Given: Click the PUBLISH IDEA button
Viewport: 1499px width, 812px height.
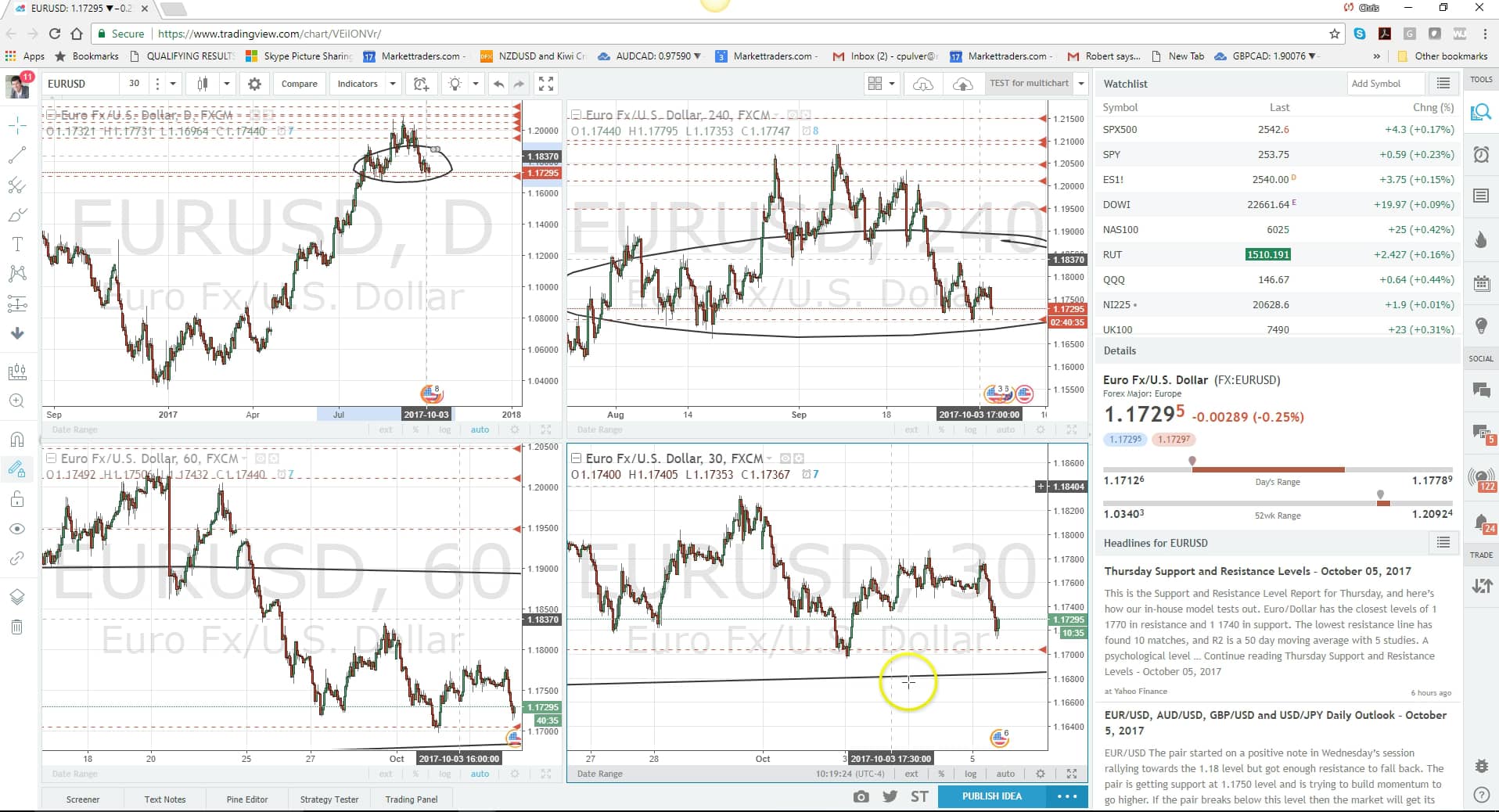Looking at the screenshot, I should (991, 796).
